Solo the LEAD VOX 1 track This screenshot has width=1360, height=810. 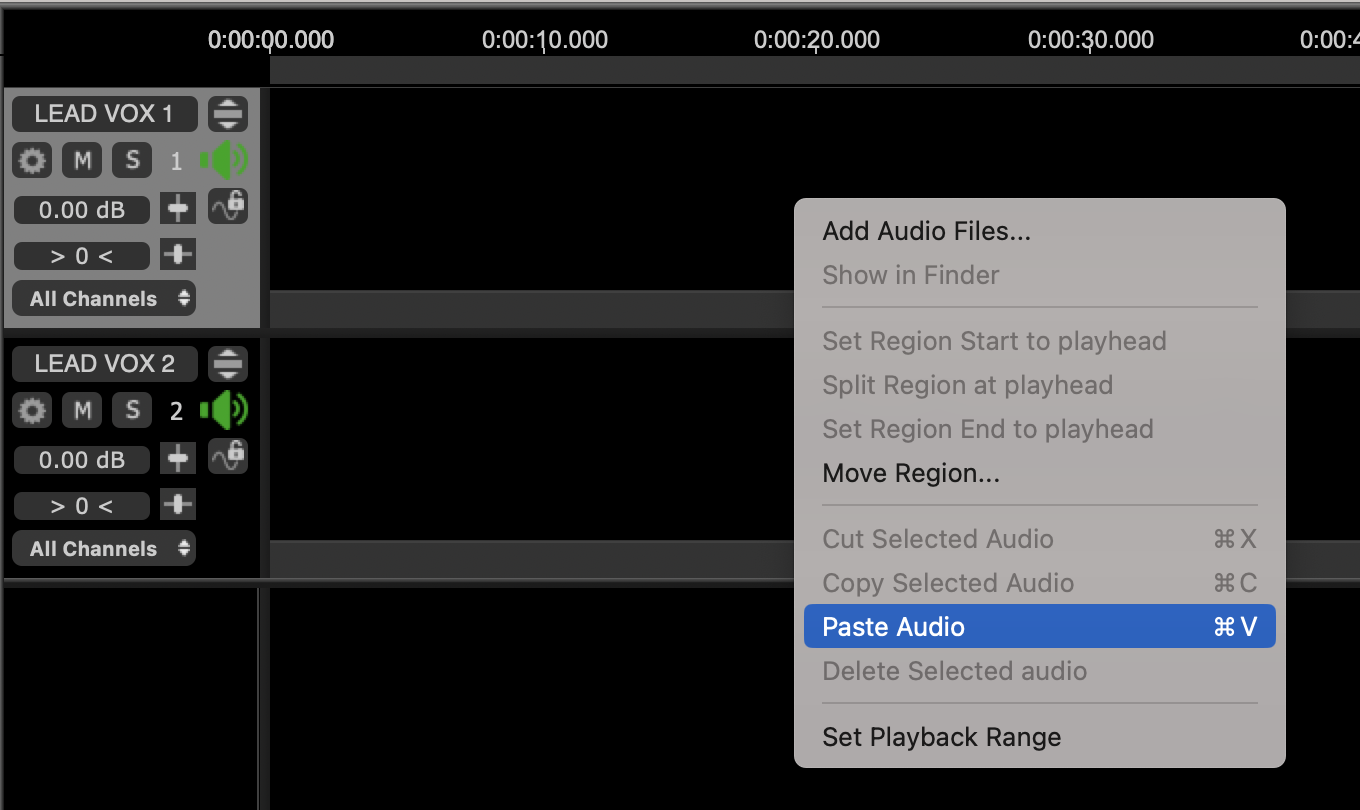[132, 160]
